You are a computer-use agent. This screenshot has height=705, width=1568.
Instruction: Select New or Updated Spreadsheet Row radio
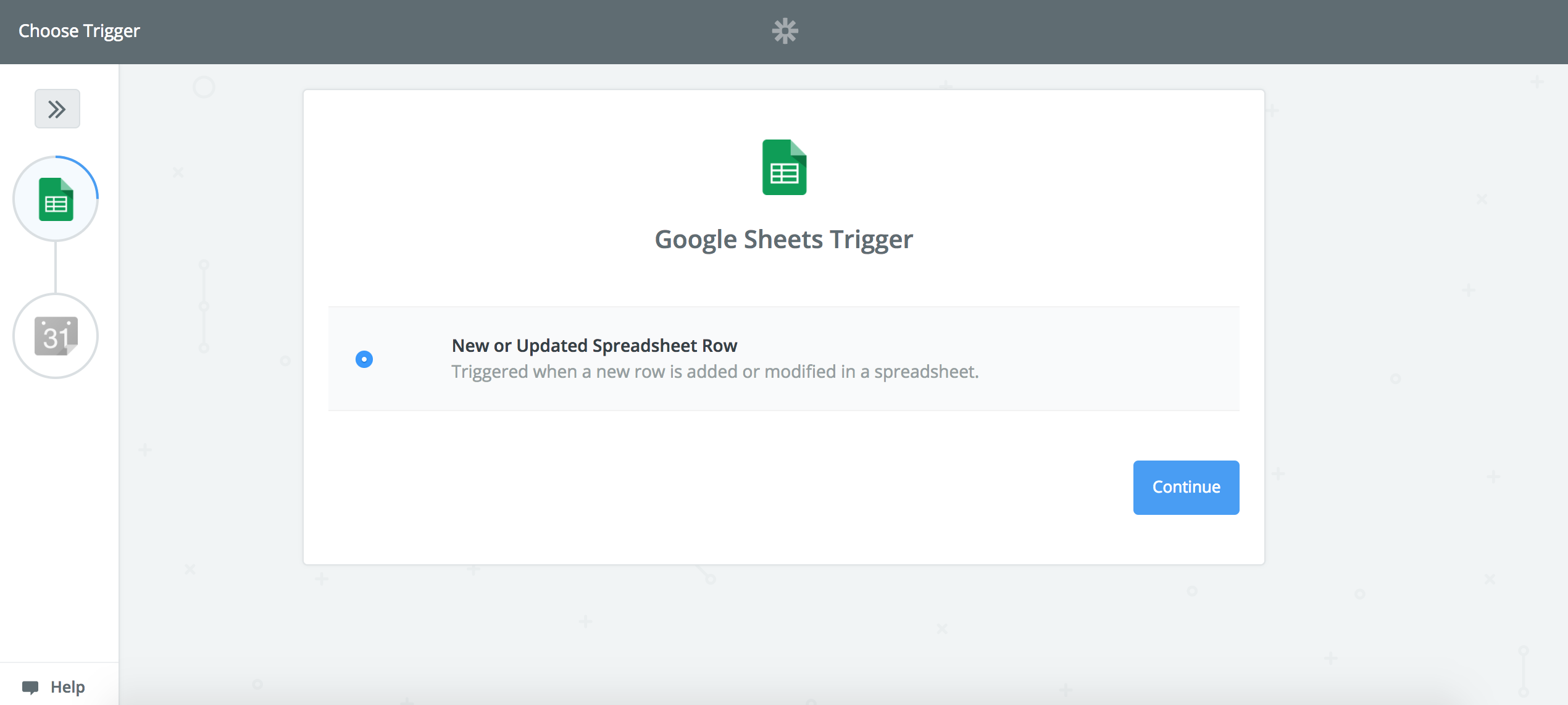[364, 359]
